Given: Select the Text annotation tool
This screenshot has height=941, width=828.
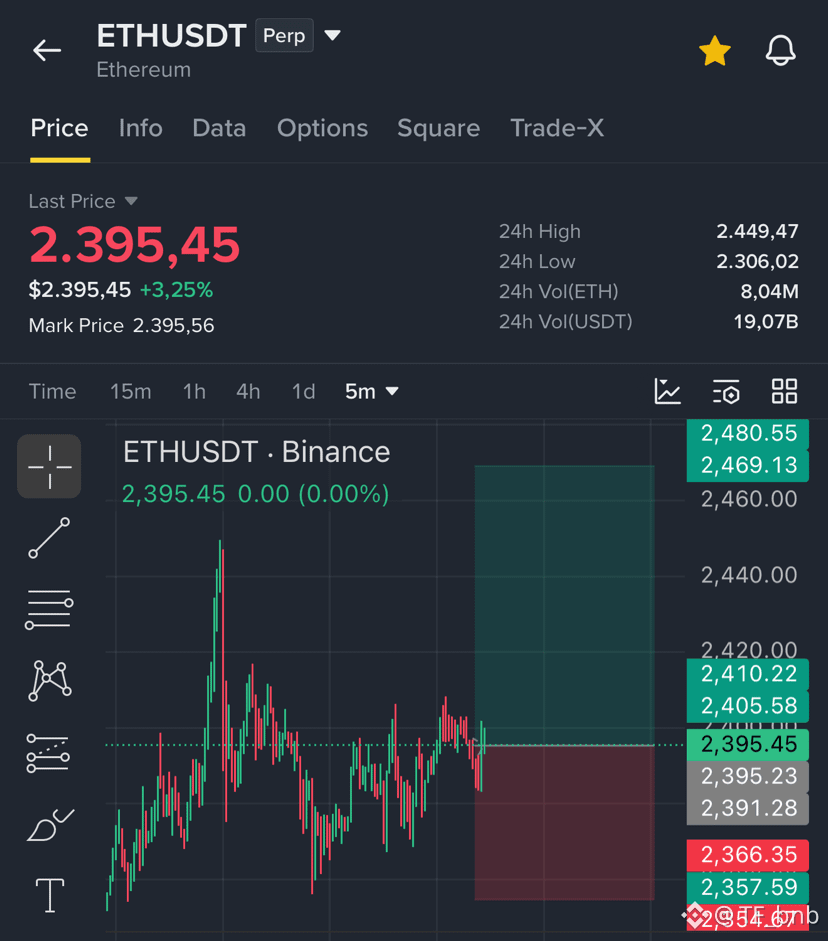Looking at the screenshot, I should point(50,895).
